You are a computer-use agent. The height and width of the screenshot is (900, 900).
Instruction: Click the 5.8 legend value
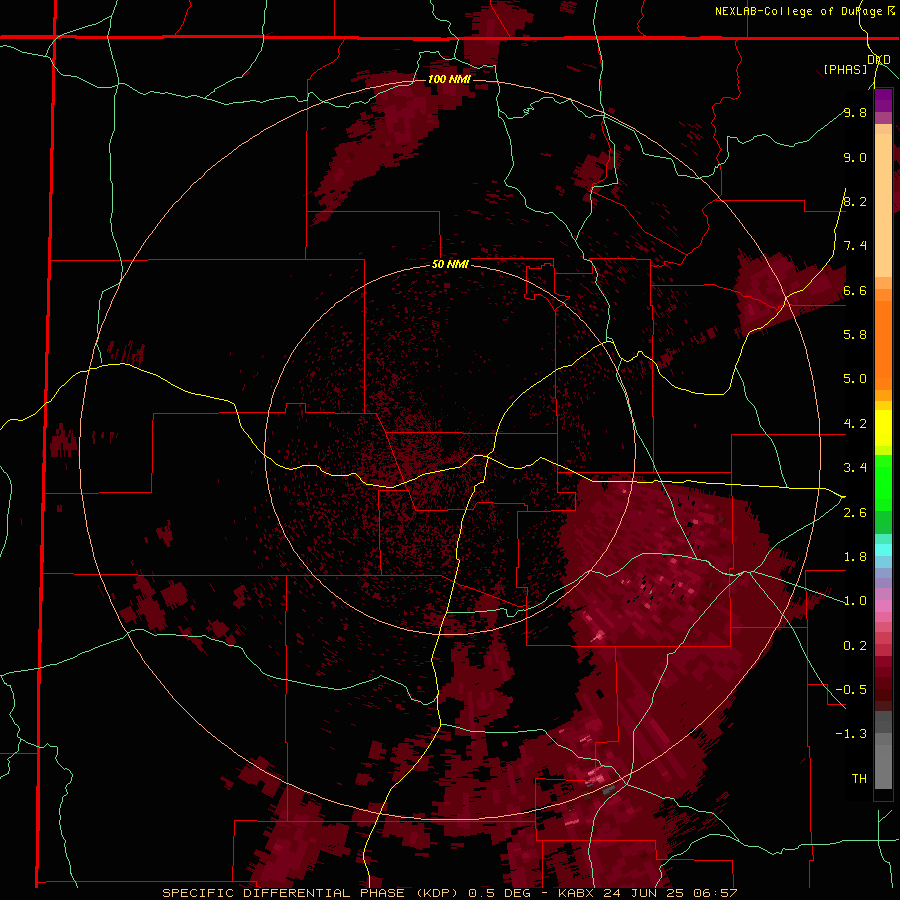click(x=855, y=335)
